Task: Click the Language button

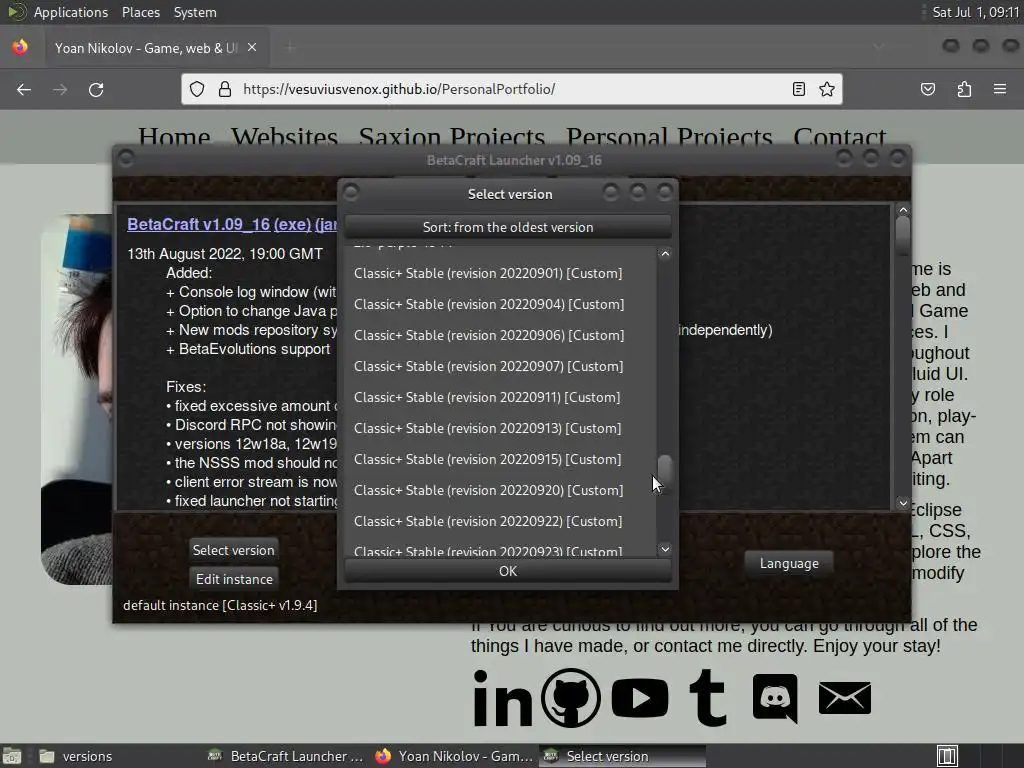Action: tap(789, 564)
